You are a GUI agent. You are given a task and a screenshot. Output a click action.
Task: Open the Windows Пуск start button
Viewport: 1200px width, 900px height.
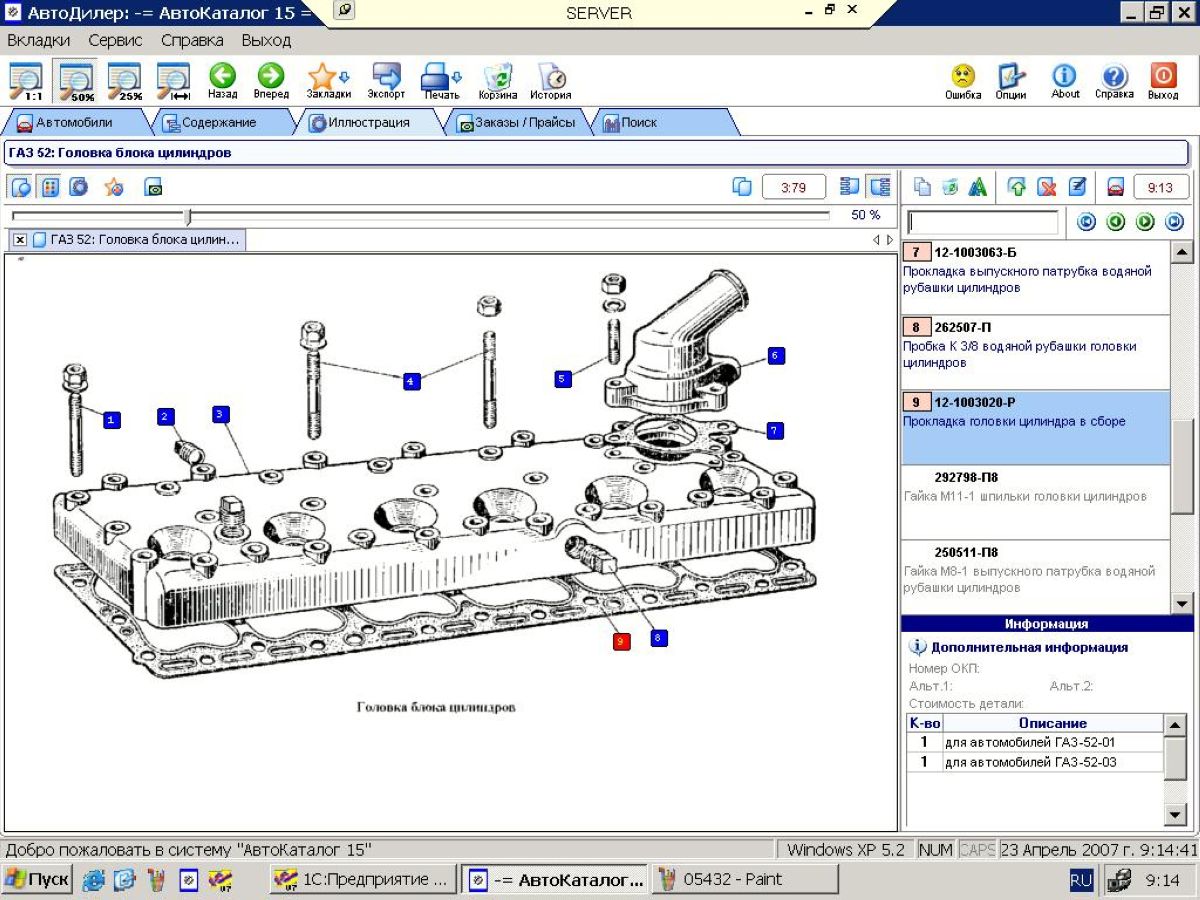point(36,880)
